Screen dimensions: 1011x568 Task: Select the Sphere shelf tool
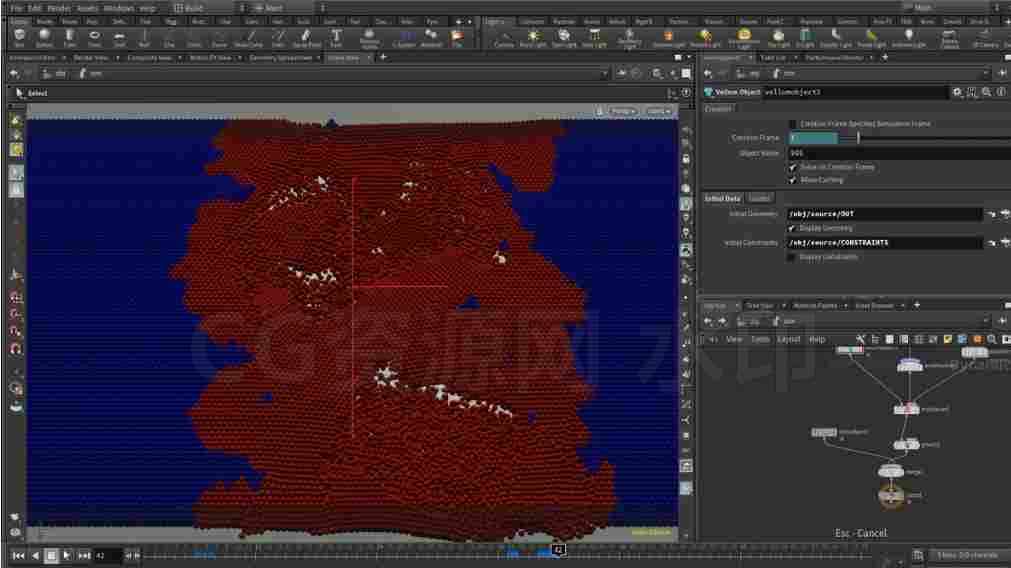point(44,38)
